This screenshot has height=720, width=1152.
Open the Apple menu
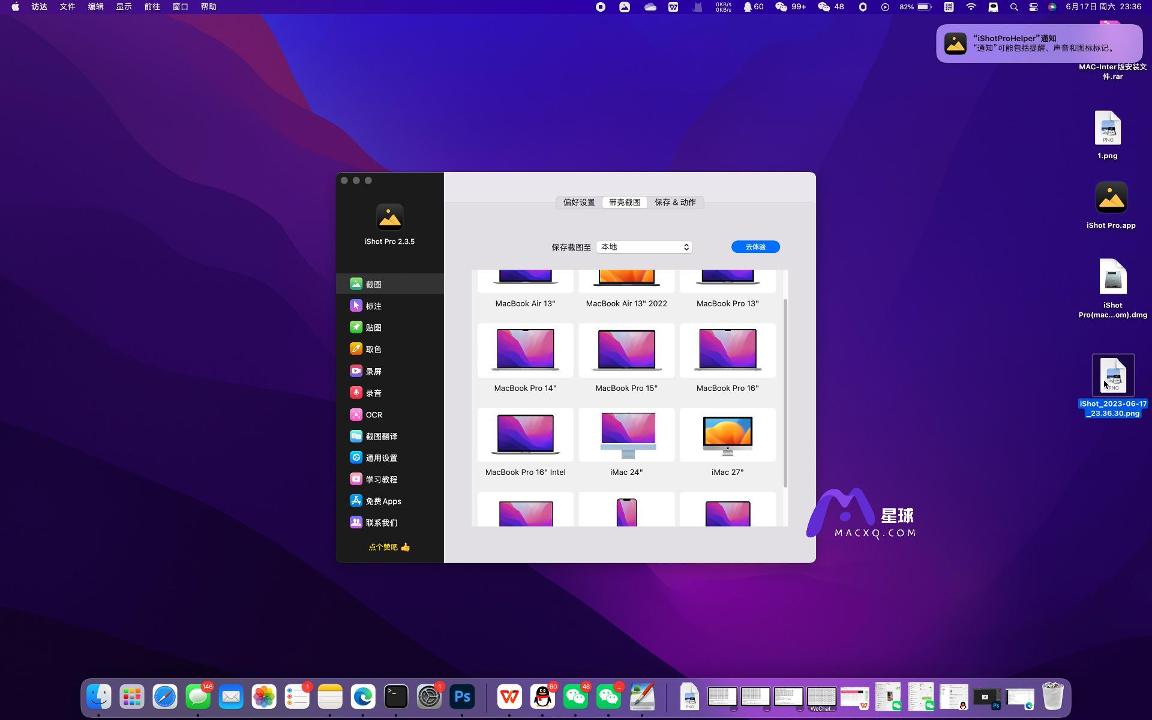coord(15,7)
